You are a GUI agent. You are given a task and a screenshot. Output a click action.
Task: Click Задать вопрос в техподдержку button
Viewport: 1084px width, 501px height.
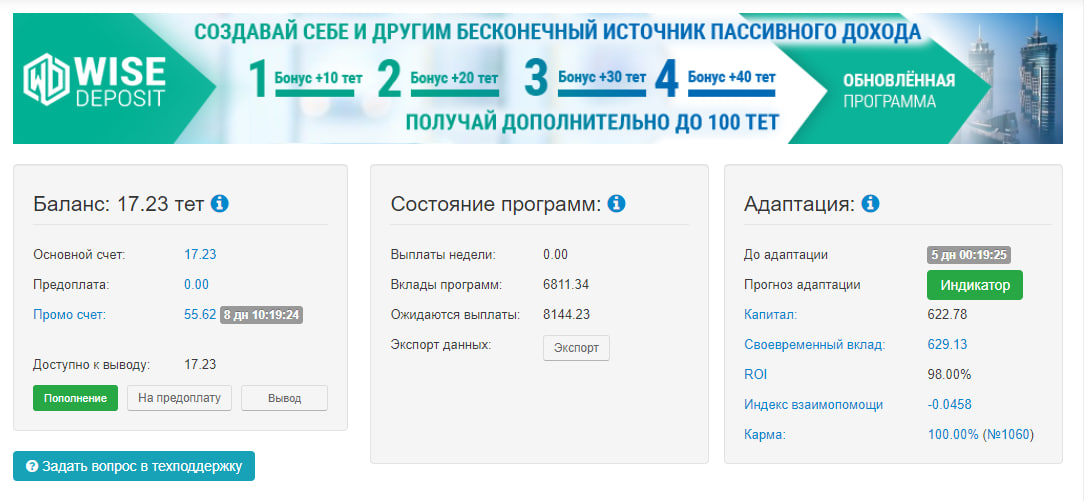coord(134,466)
